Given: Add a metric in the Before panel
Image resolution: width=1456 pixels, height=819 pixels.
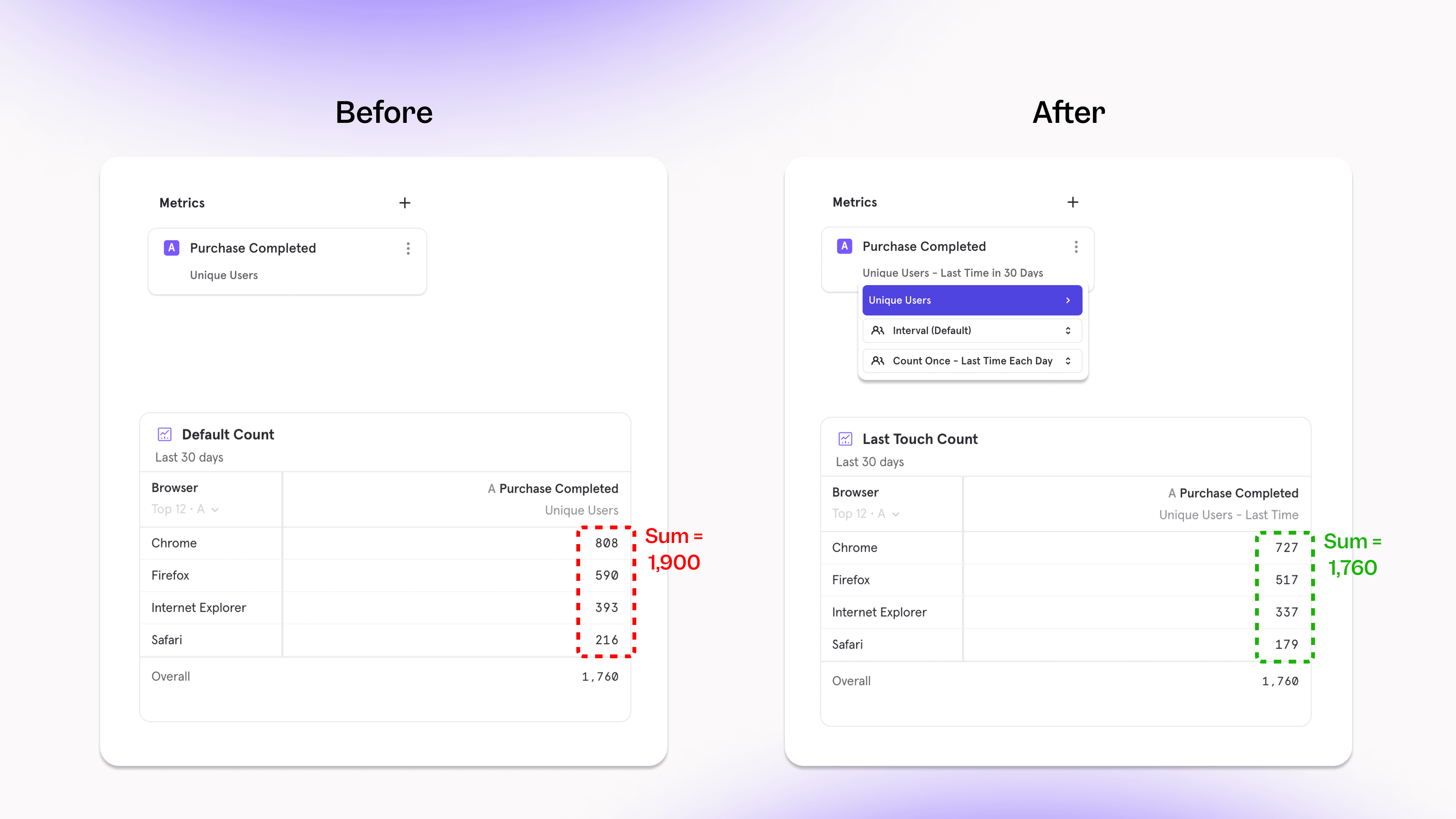Looking at the screenshot, I should [x=405, y=203].
